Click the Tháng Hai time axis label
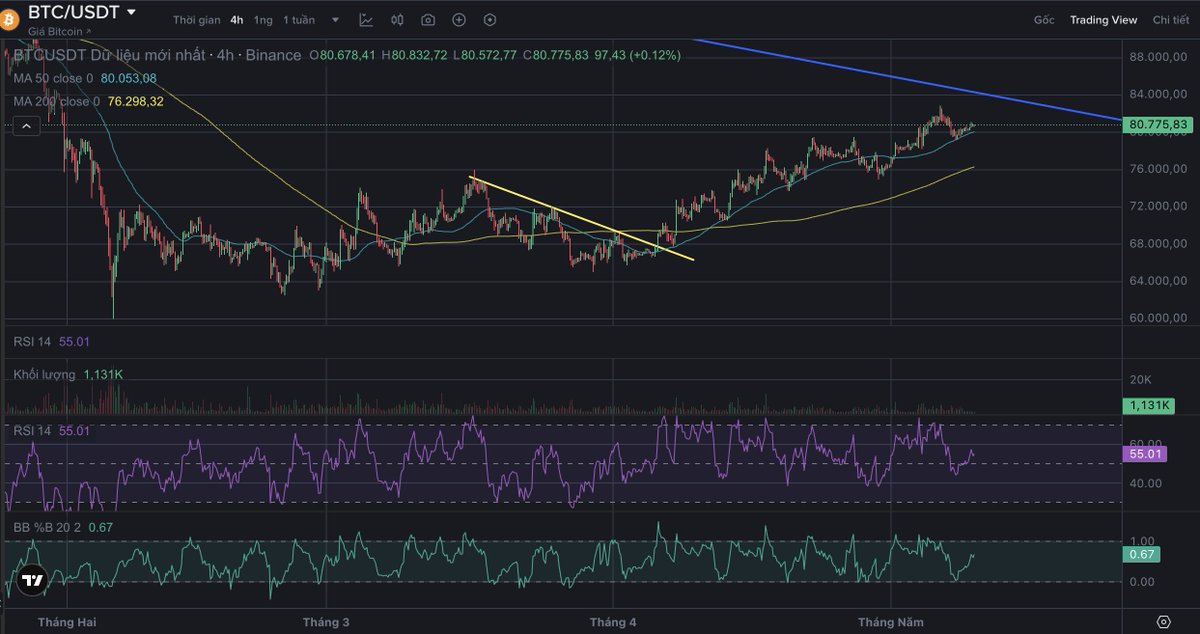 coord(68,622)
